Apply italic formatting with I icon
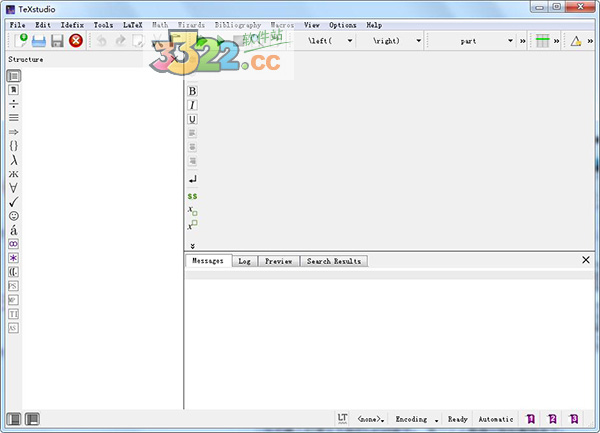Image resolution: width=600 pixels, height=433 pixels. tap(192, 105)
